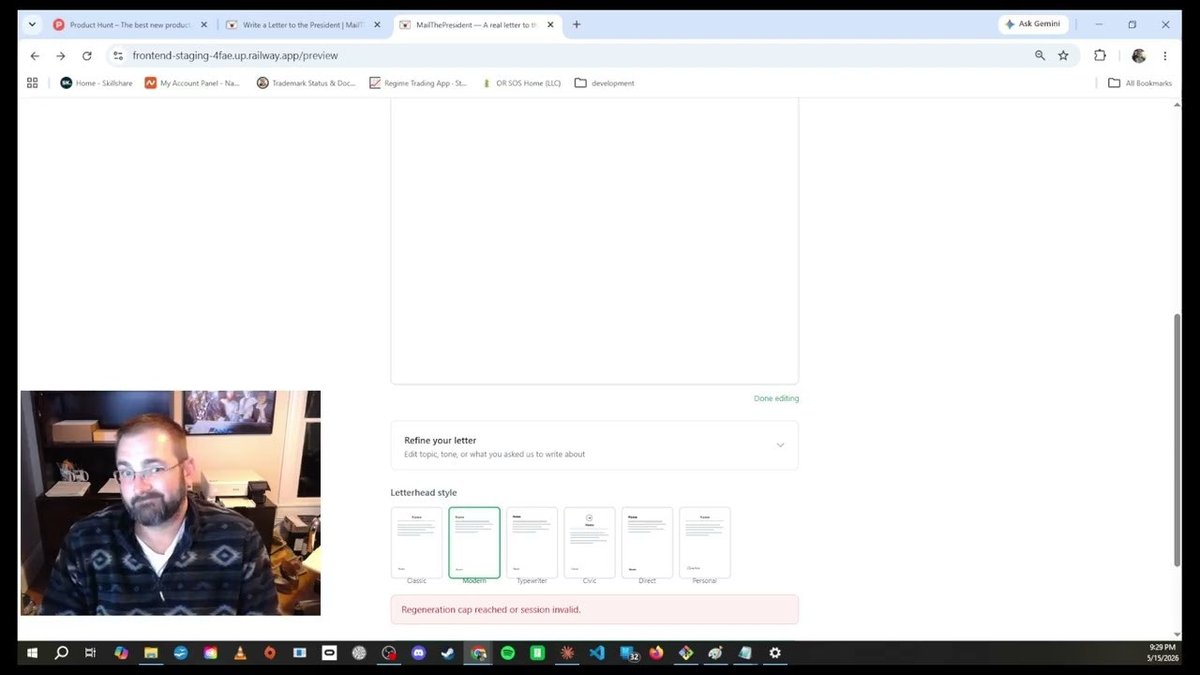
Task: Open the tab search dropdown arrow
Action: [31, 24]
